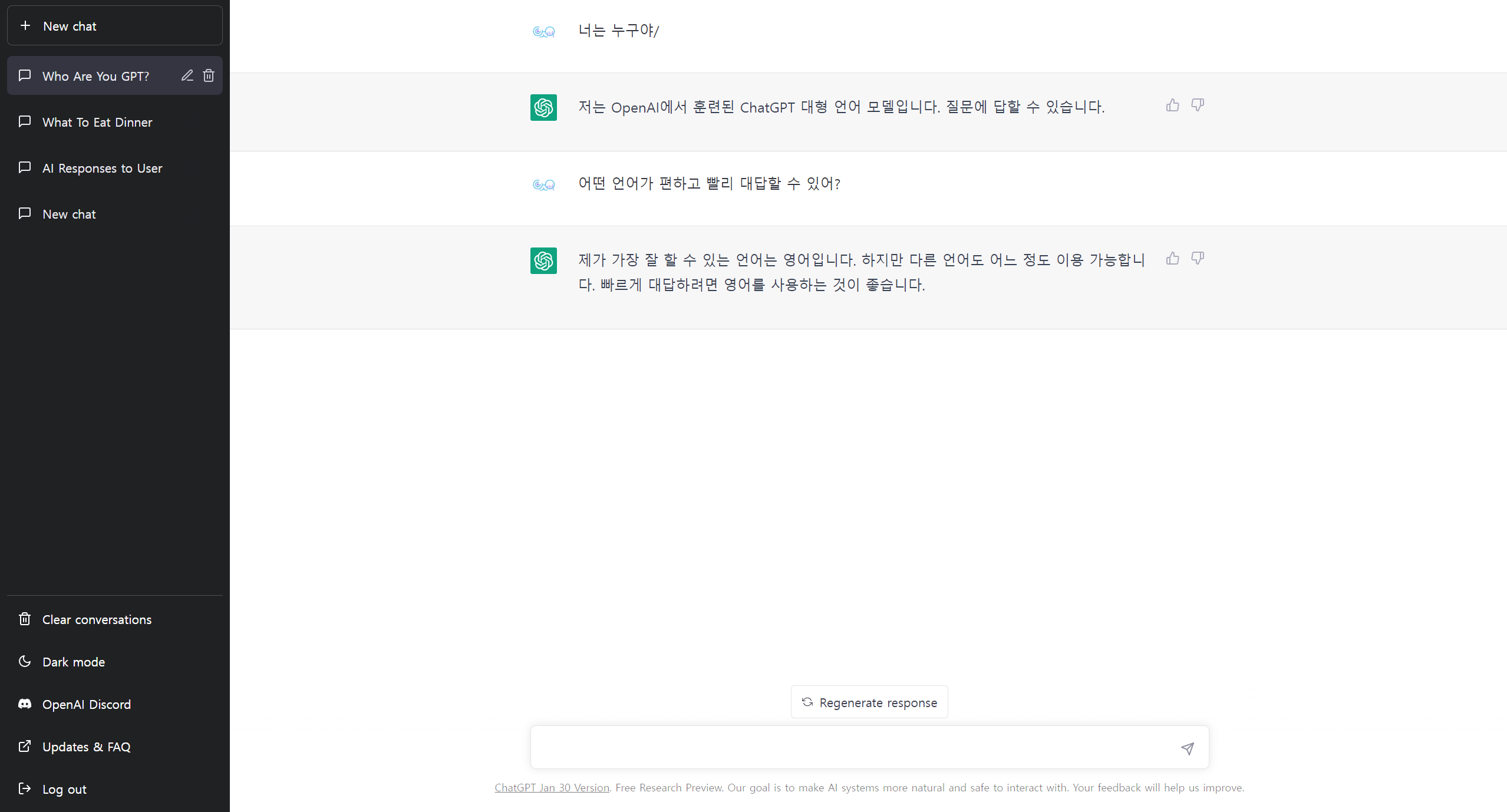Click Clear conversations in sidebar
Viewport: 1507px width, 812px height.
[97, 619]
